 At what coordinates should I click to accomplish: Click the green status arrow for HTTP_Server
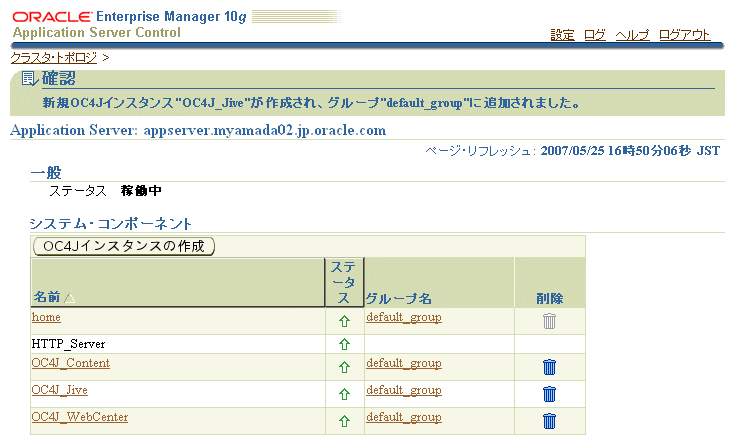(x=345, y=344)
